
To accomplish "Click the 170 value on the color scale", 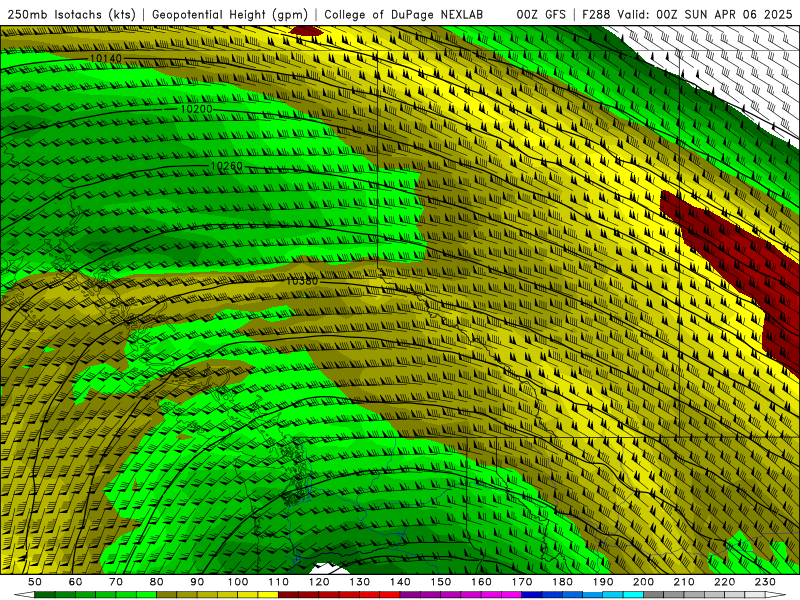I will click(522, 582).
